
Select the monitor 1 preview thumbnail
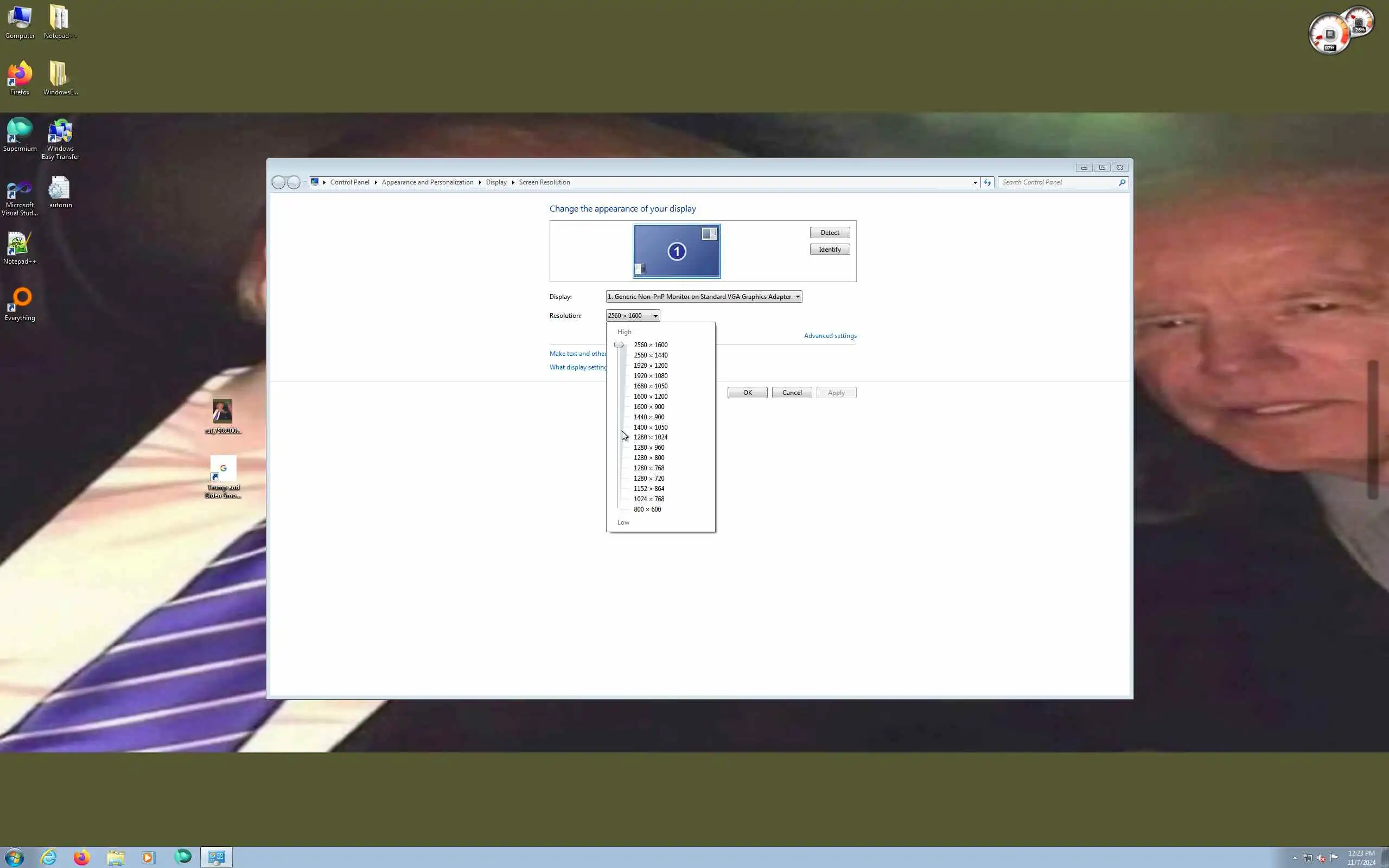(677, 251)
